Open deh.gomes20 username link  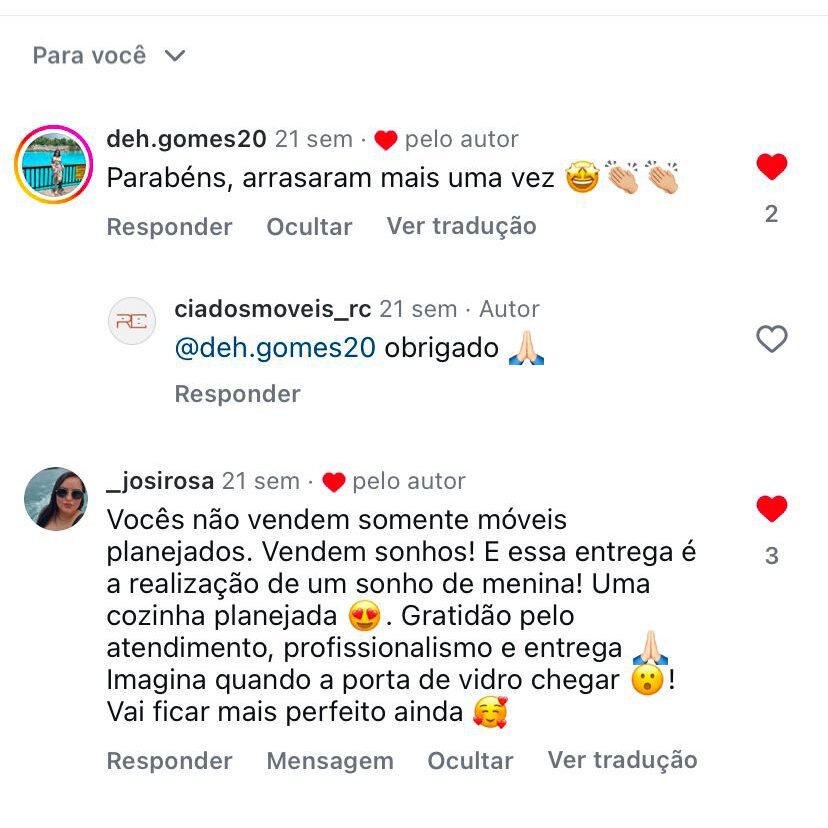186,139
